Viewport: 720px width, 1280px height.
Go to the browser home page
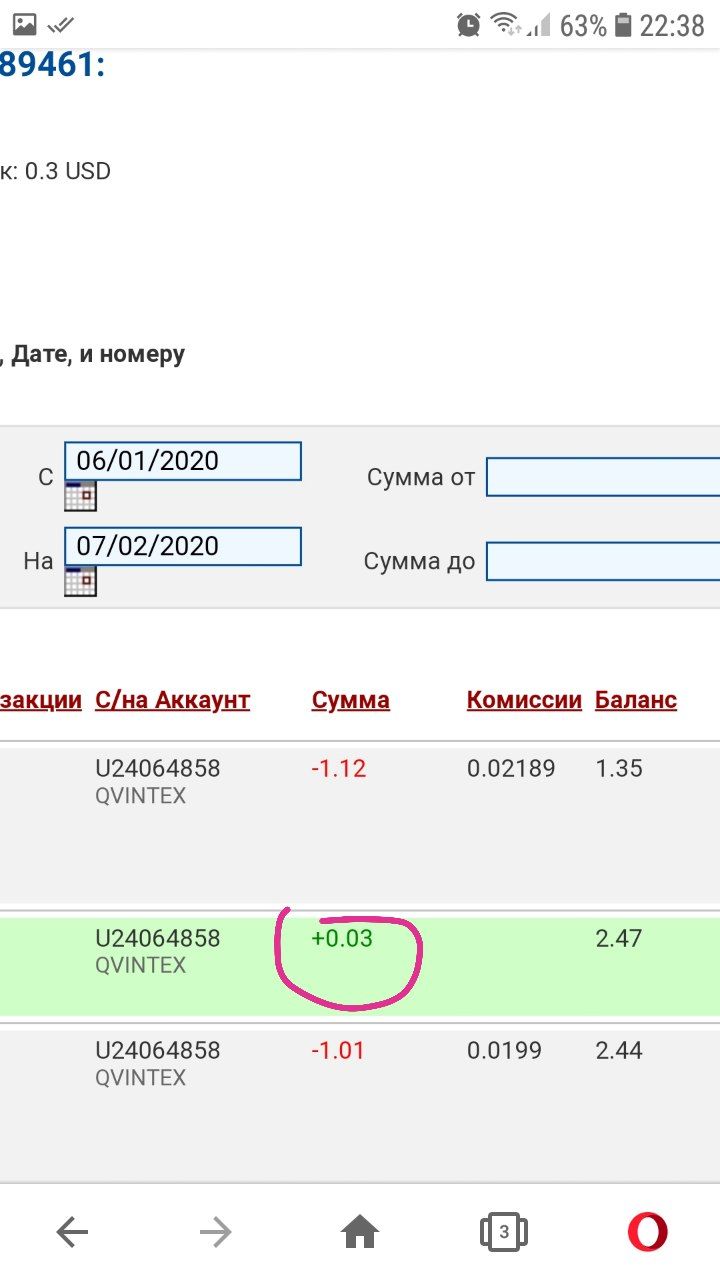(x=360, y=1232)
